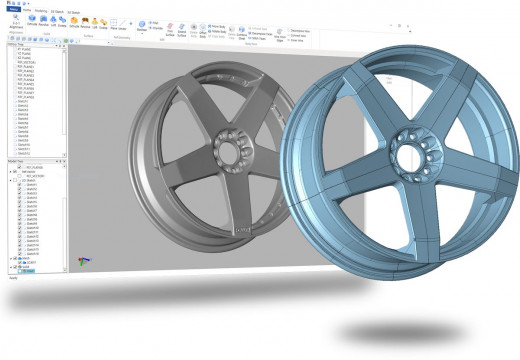The height and width of the screenshot is (360, 520).
Task: Select the Extend Surface tool
Action: 182,30
